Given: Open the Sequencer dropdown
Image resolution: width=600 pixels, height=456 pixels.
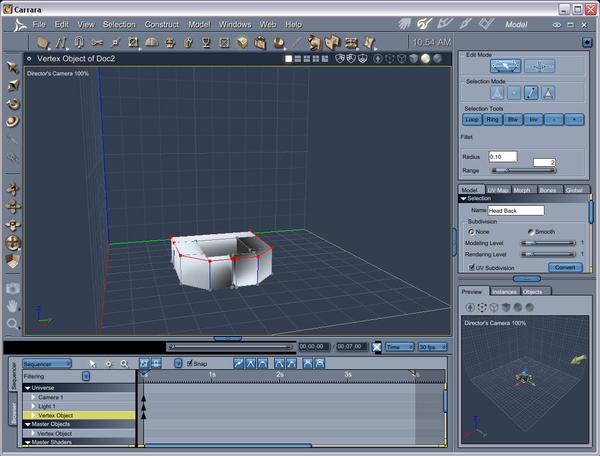Looking at the screenshot, I should 47,364.
